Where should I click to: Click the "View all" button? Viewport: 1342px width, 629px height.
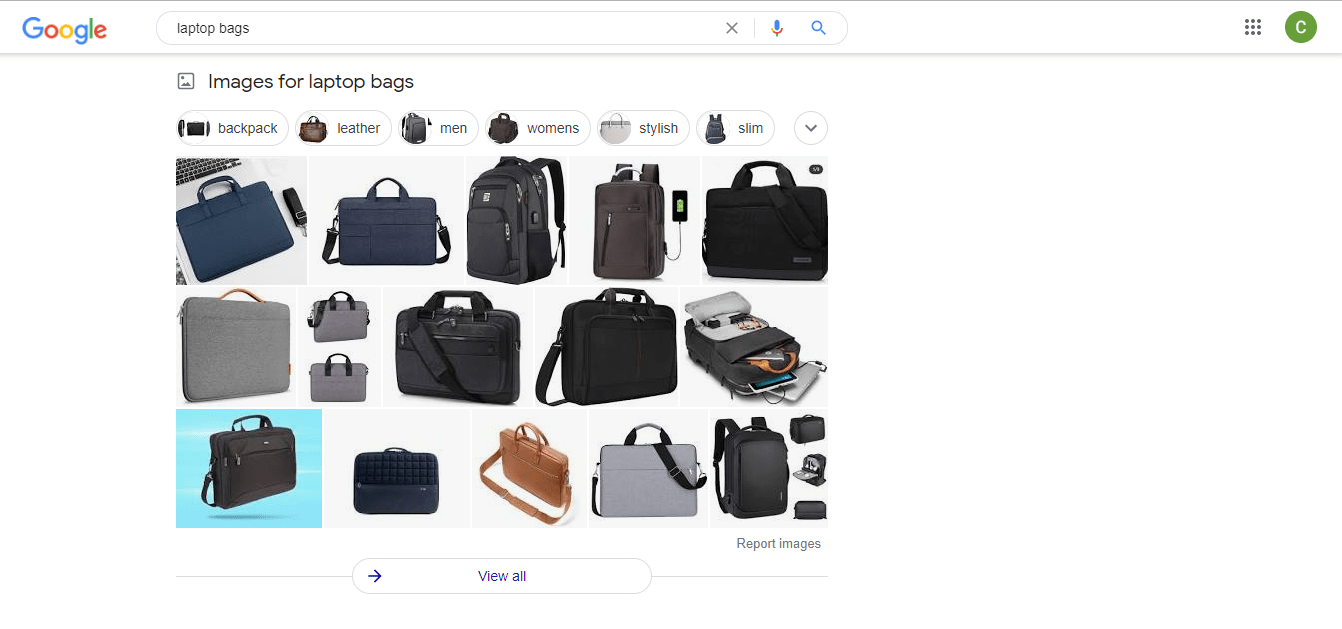tap(502, 576)
